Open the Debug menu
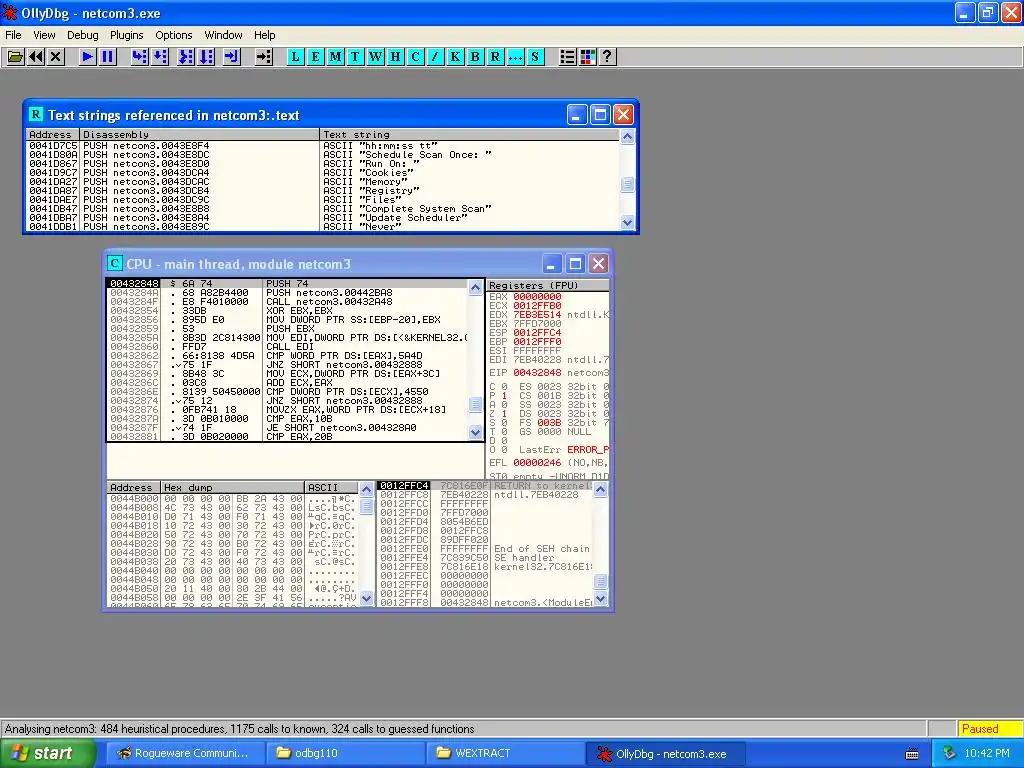 pyautogui.click(x=82, y=35)
